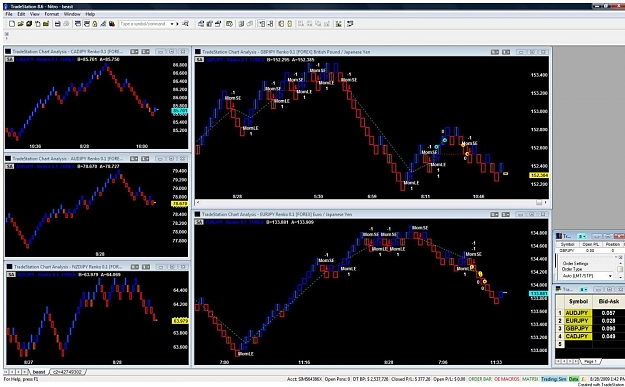Toggle OE MACROS in the status bar
The width and height of the screenshot is (625, 387).
[507, 379]
